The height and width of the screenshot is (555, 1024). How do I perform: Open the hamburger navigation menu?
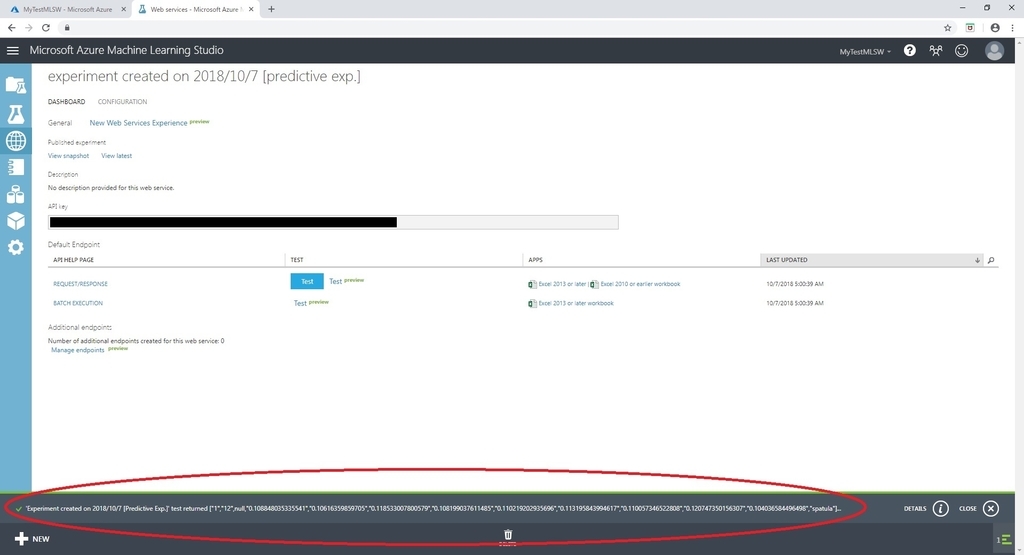[12, 50]
